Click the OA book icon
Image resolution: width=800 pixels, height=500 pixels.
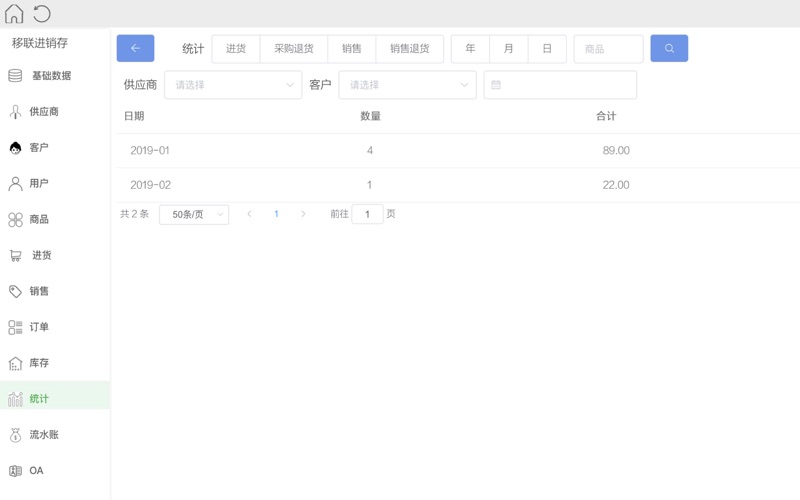tap(15, 470)
